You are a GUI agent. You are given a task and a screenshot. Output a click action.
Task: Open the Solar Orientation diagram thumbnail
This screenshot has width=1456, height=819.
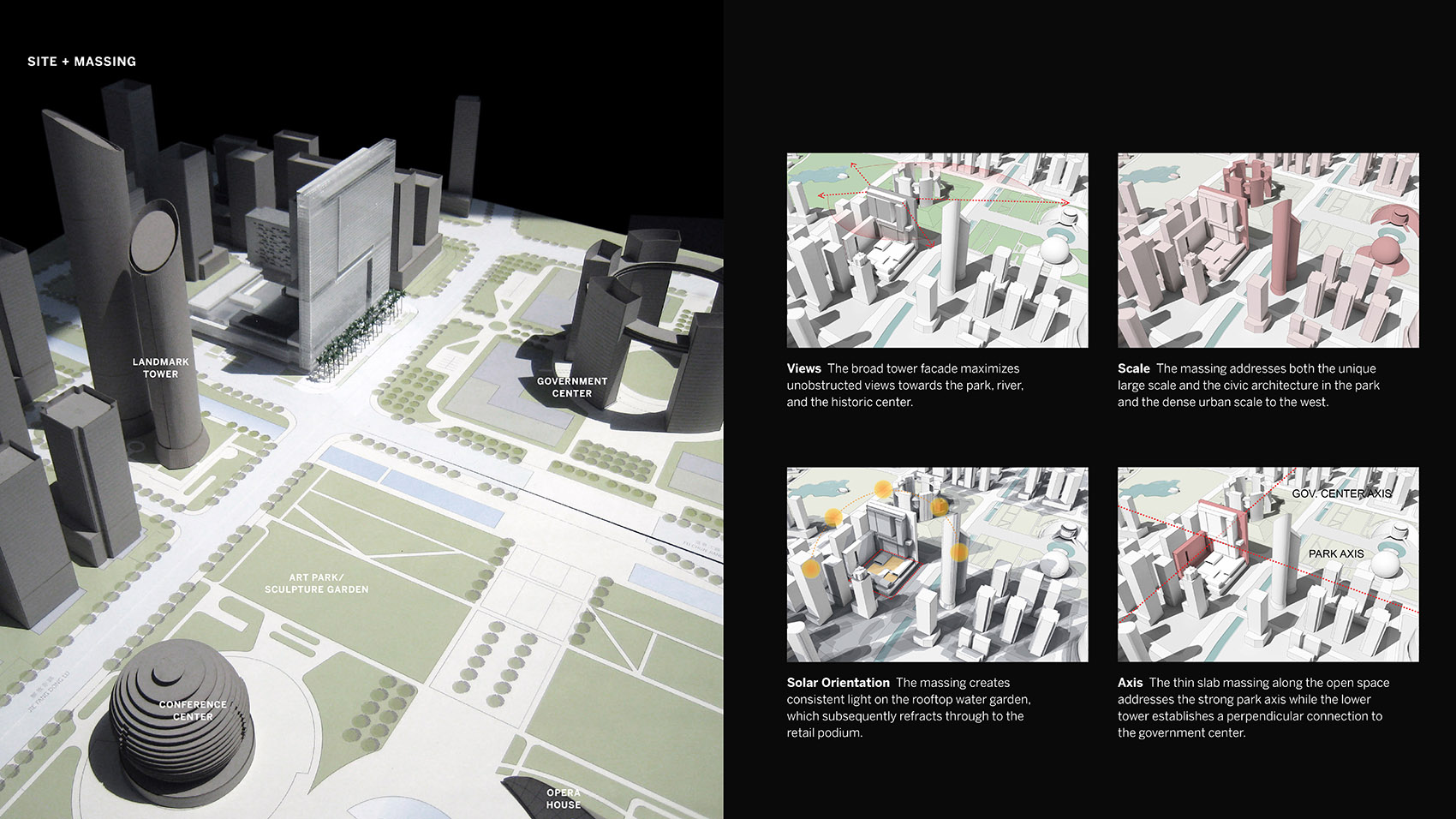pyautogui.click(x=937, y=564)
